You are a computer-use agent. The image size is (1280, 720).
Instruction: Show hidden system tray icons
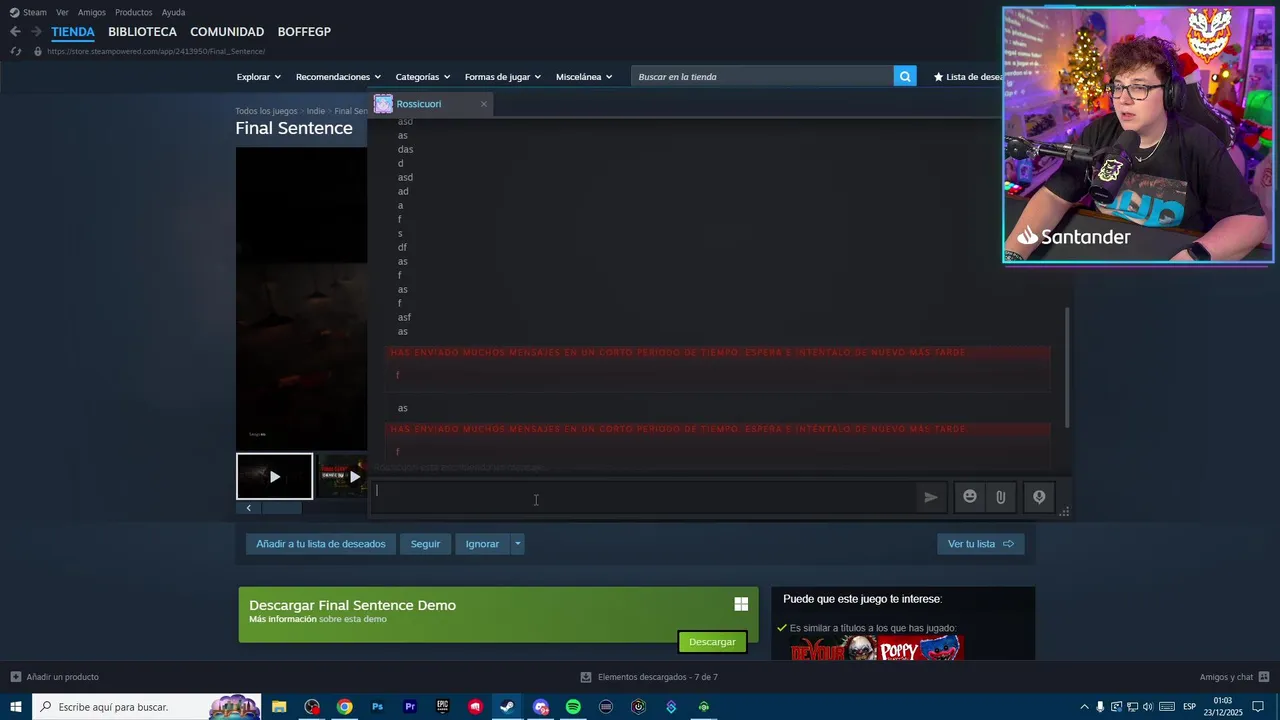tap(1084, 707)
